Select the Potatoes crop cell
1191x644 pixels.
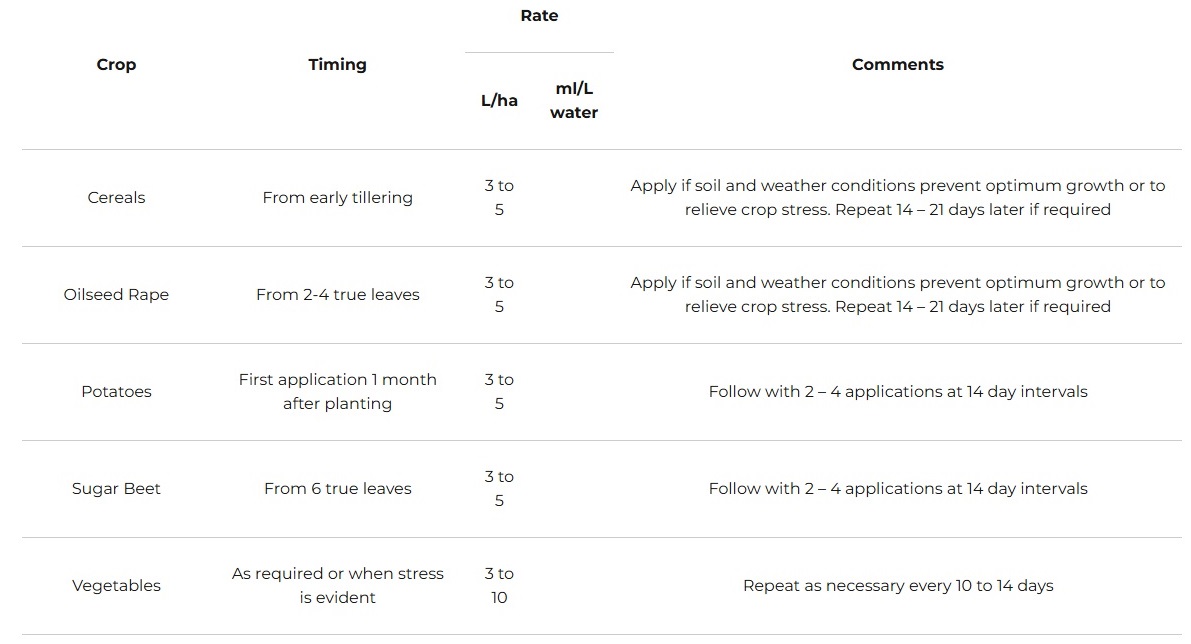tap(116, 392)
